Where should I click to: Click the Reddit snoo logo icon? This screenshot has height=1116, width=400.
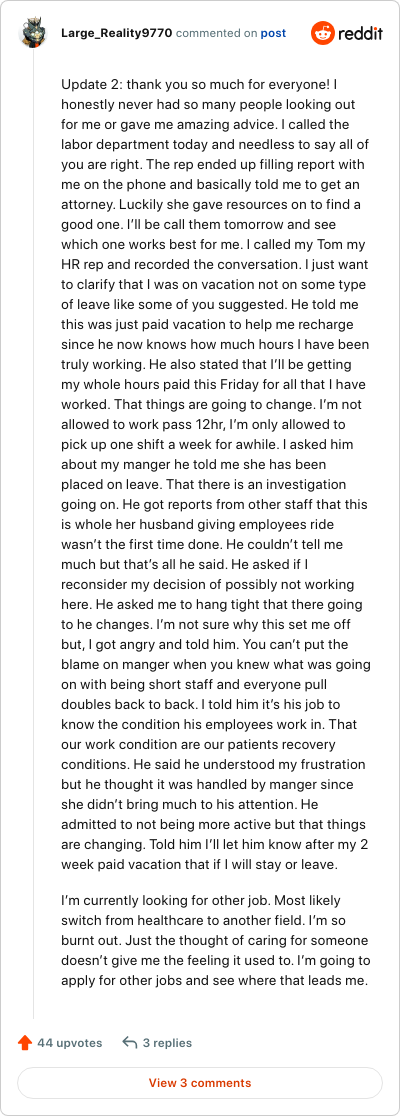[323, 33]
